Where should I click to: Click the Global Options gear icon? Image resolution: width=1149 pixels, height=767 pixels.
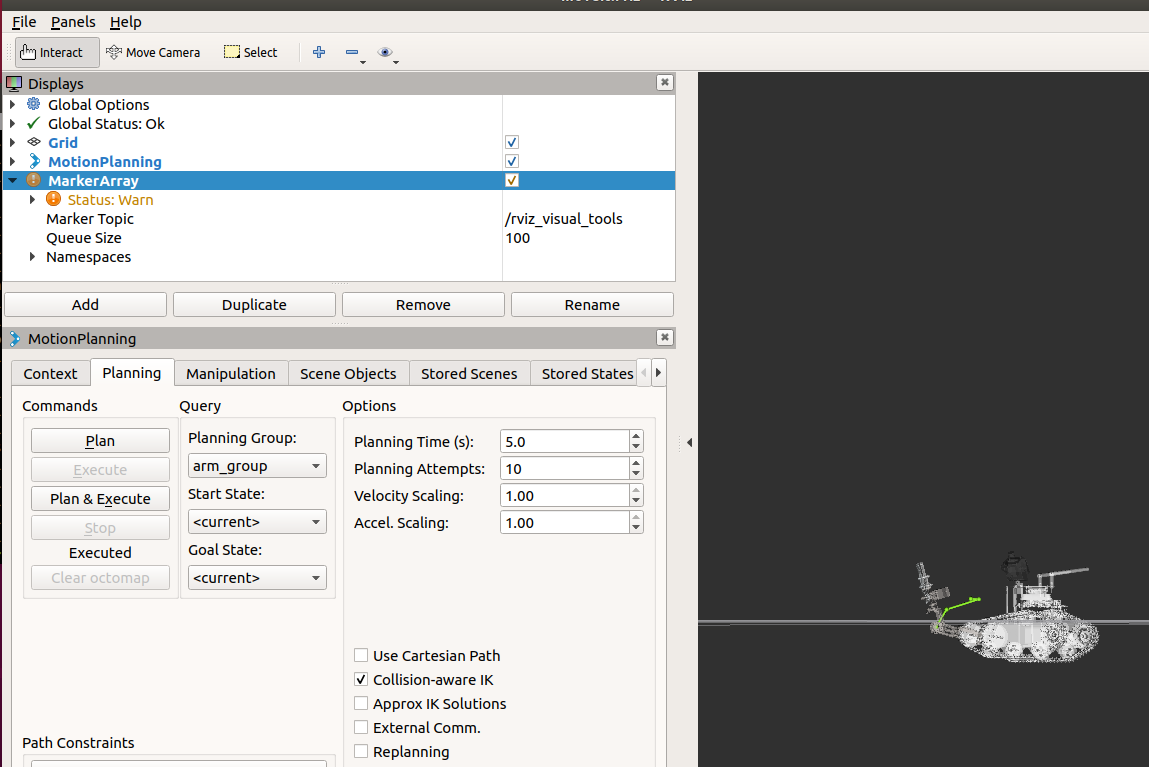pyautogui.click(x=34, y=105)
